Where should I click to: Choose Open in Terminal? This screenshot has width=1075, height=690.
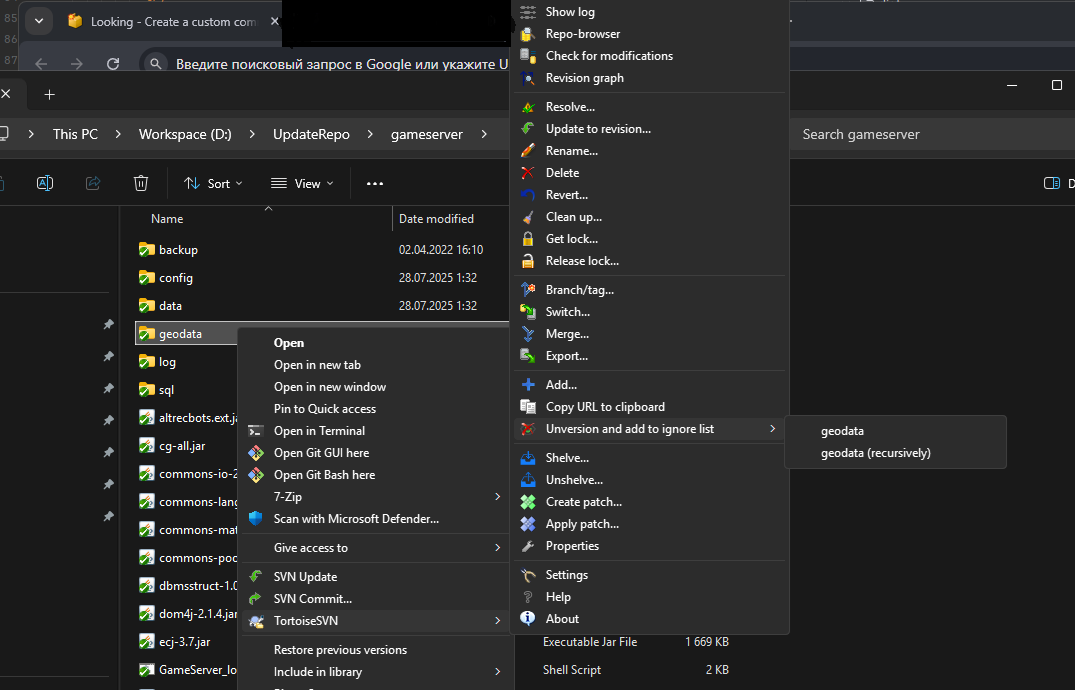[319, 431]
